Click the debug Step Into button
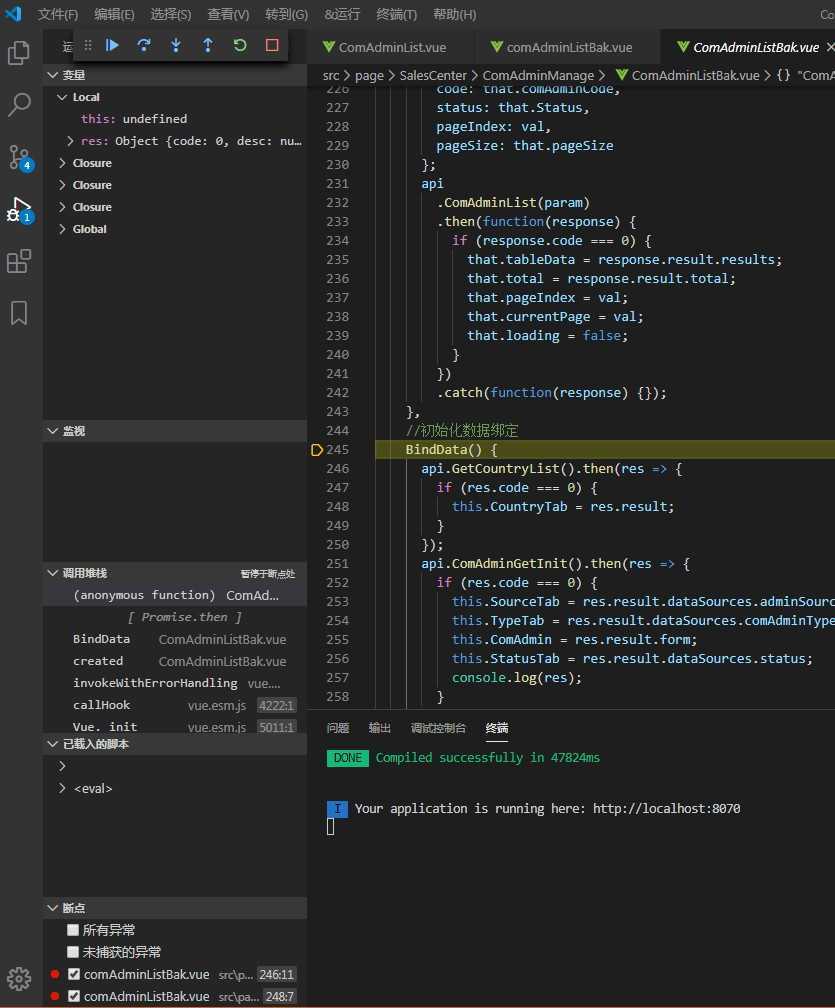Image resolution: width=835 pixels, height=1008 pixels. click(x=176, y=45)
